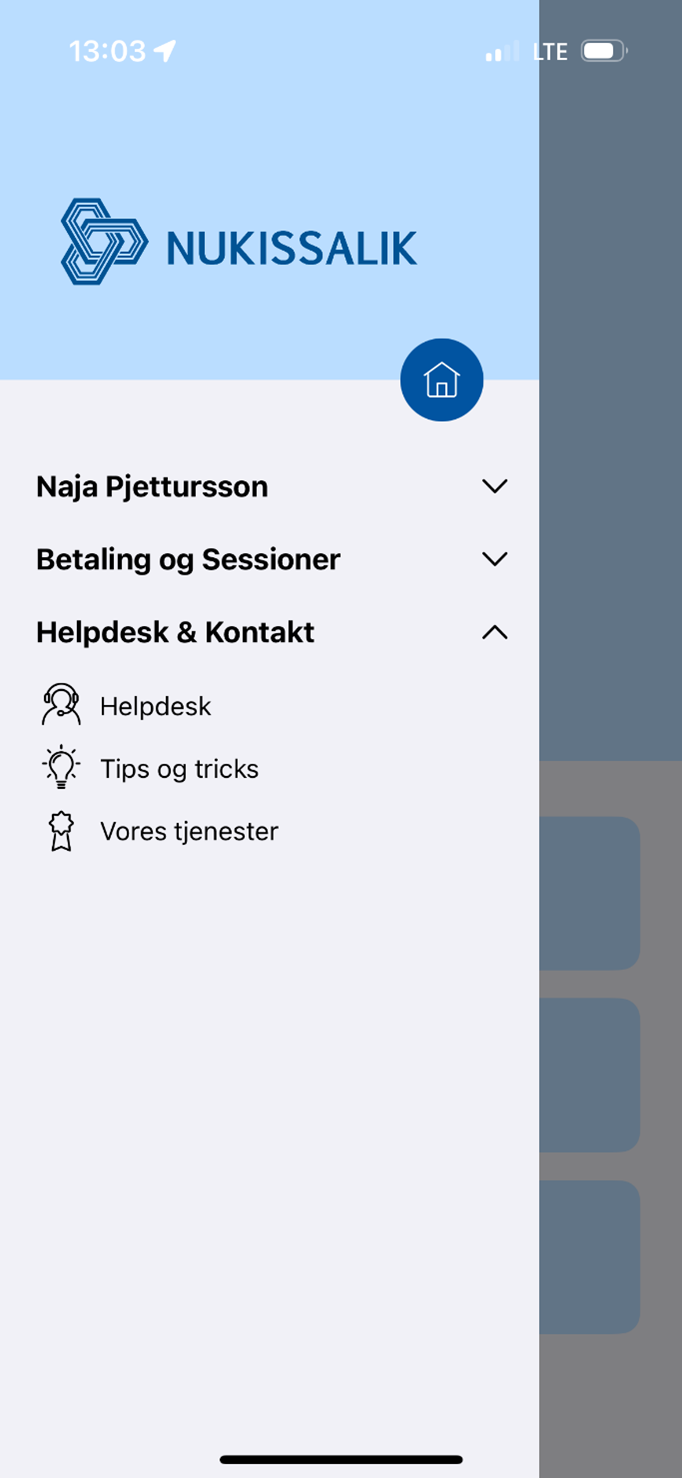Collapse Helpdesk & Kontakt chevron

(x=495, y=632)
